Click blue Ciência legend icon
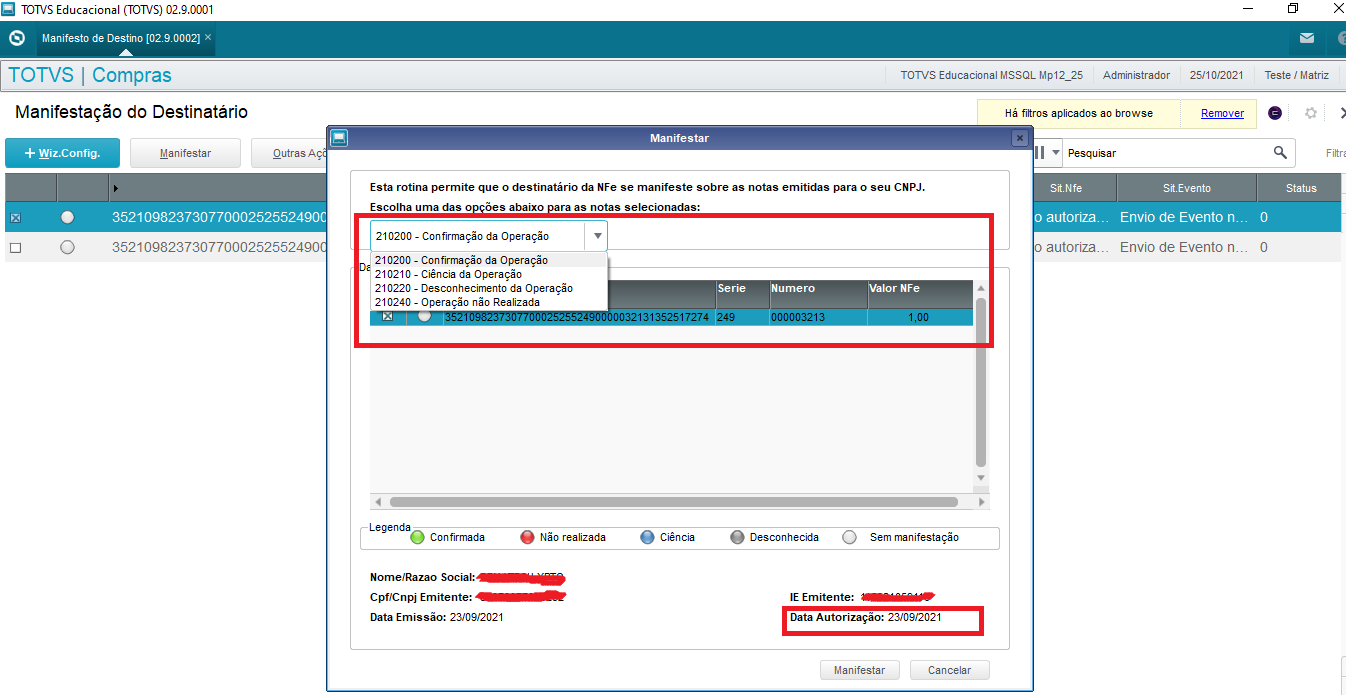 pos(648,537)
